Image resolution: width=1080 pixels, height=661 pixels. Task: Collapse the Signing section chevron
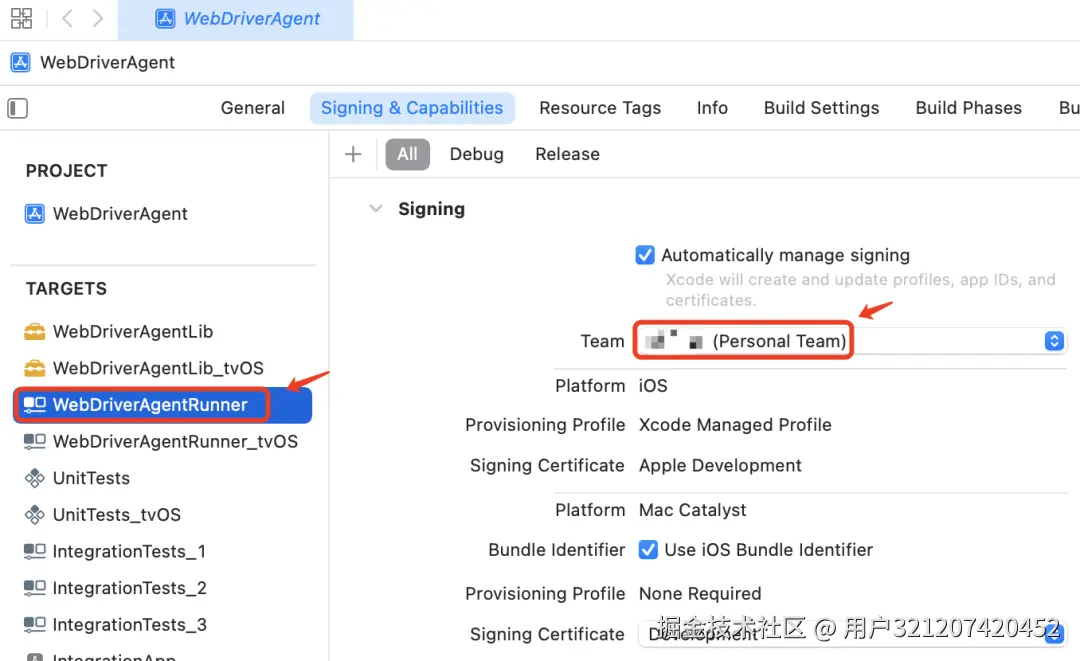[375, 209]
